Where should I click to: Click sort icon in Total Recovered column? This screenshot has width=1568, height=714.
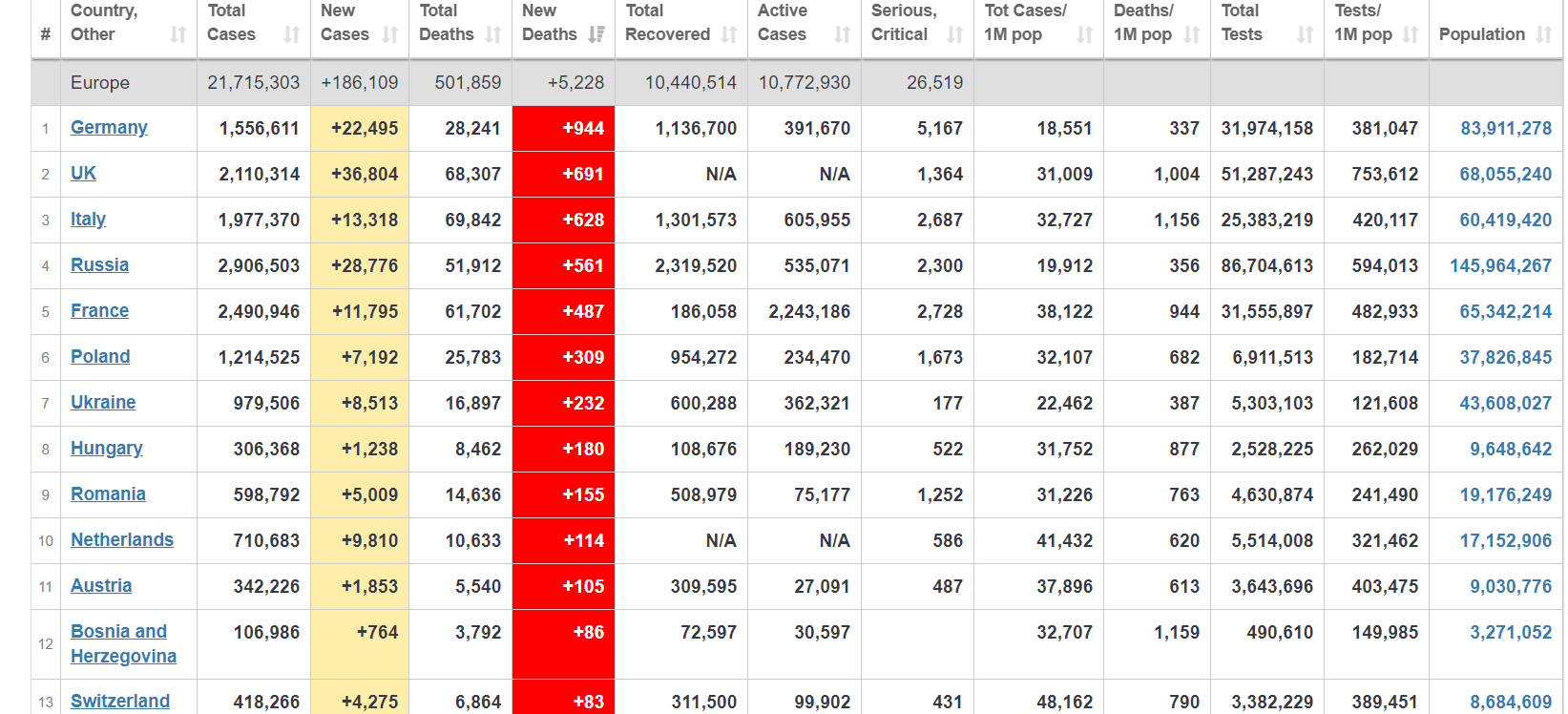click(729, 35)
